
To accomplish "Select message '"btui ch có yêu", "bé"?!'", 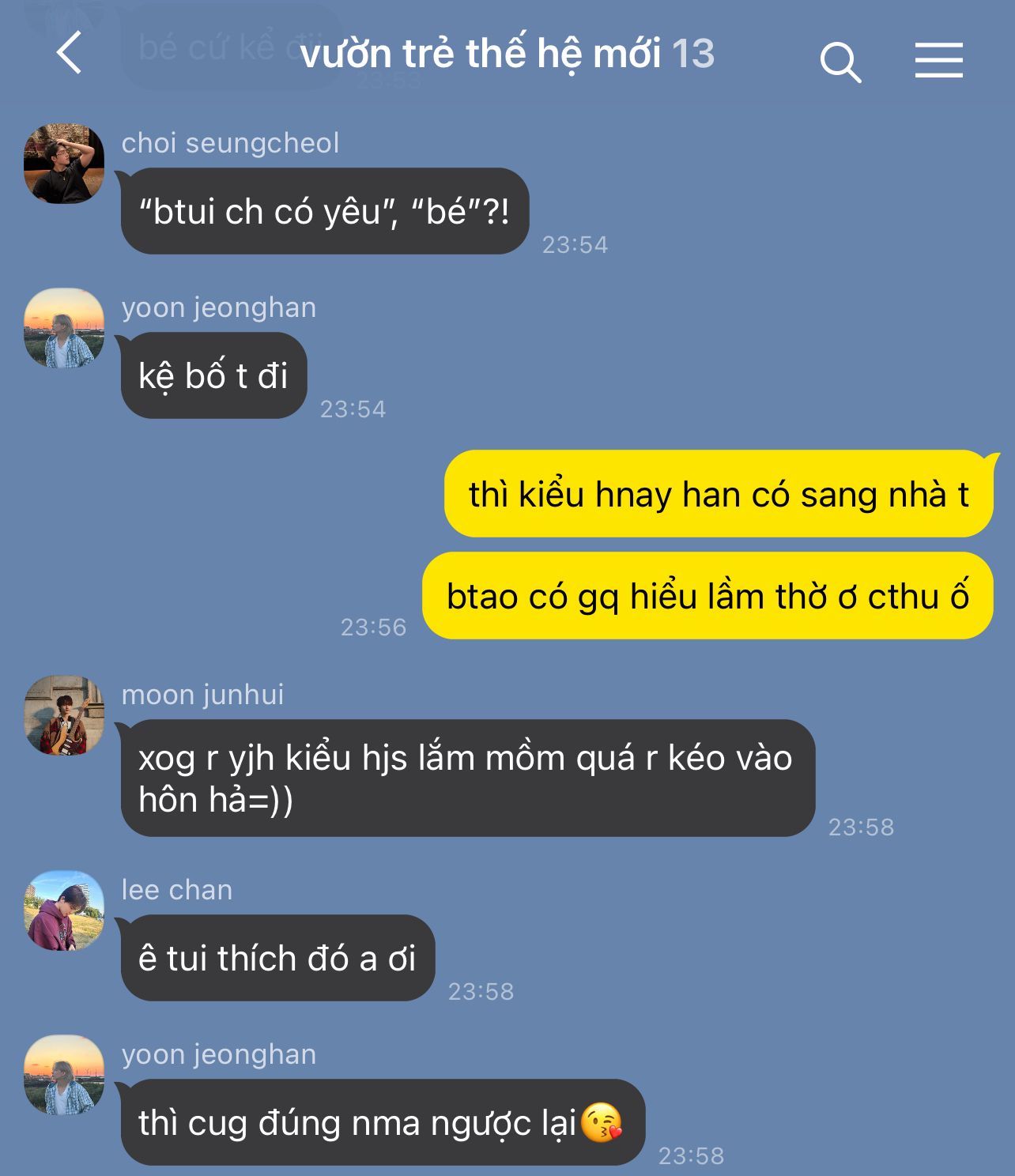I will [x=325, y=211].
